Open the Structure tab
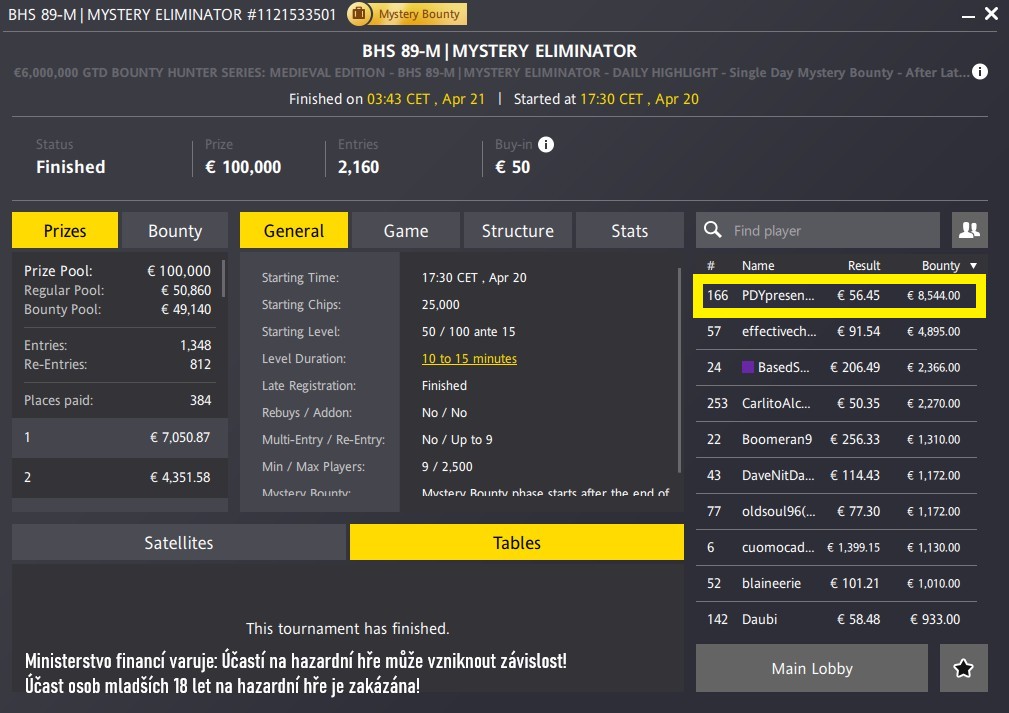 point(517,231)
